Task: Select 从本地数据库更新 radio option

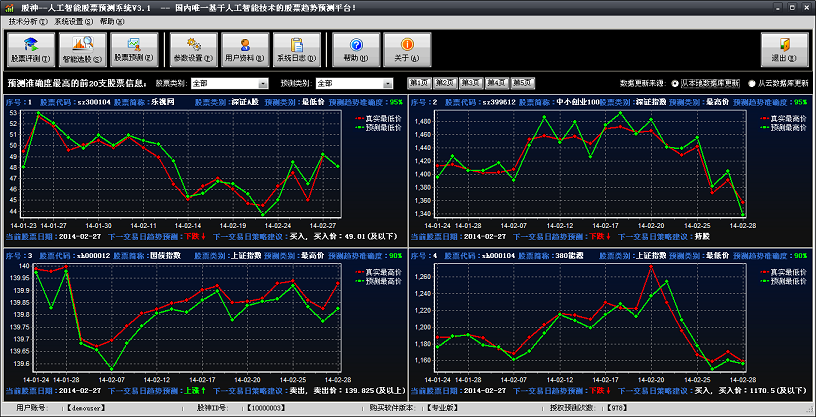Action: click(x=675, y=84)
